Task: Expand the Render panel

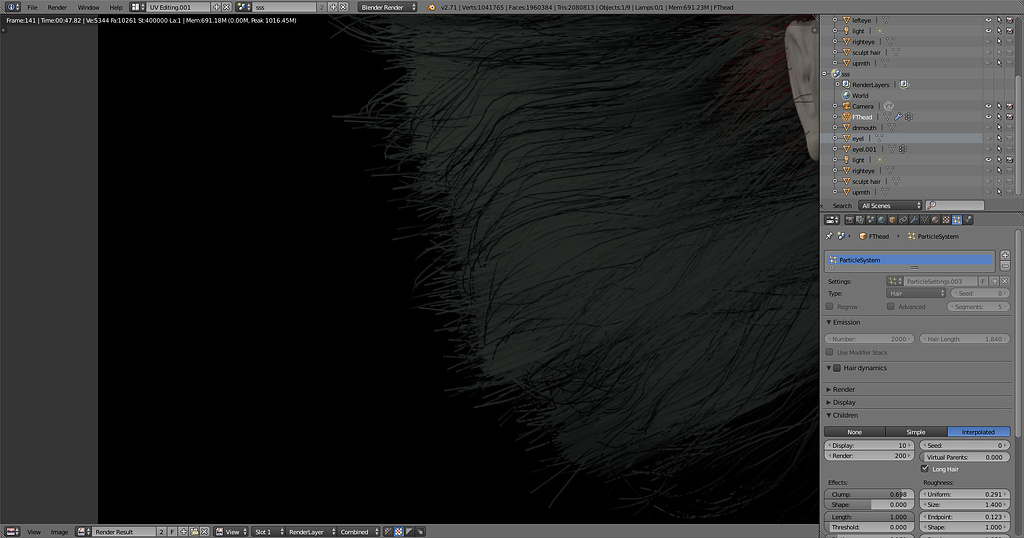Action: 844,389
